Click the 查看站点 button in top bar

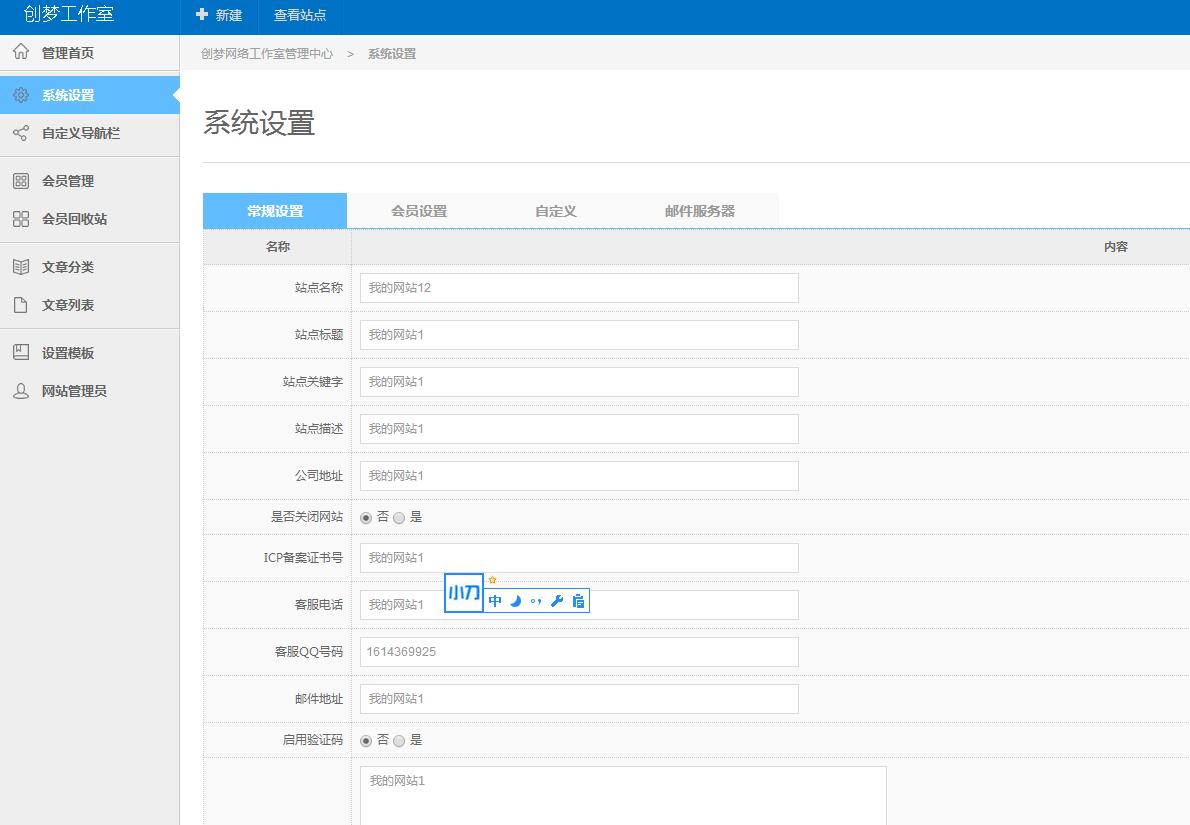pos(300,16)
